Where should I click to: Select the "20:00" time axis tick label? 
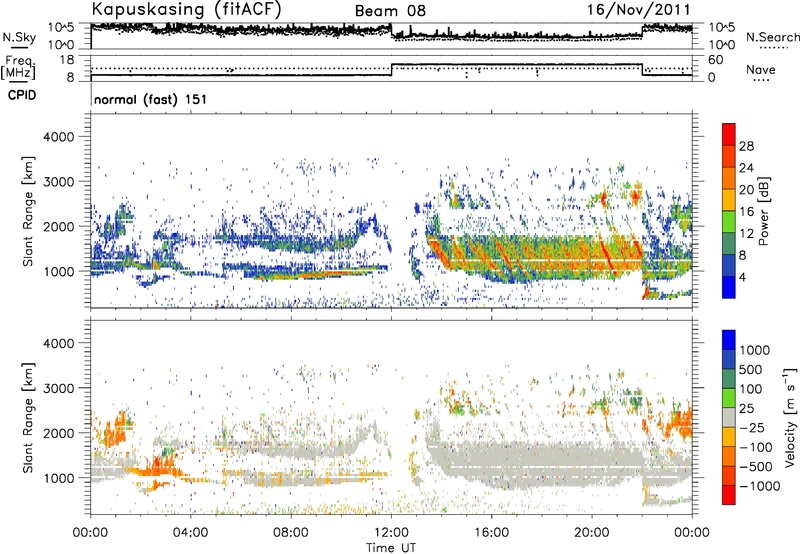(x=592, y=533)
